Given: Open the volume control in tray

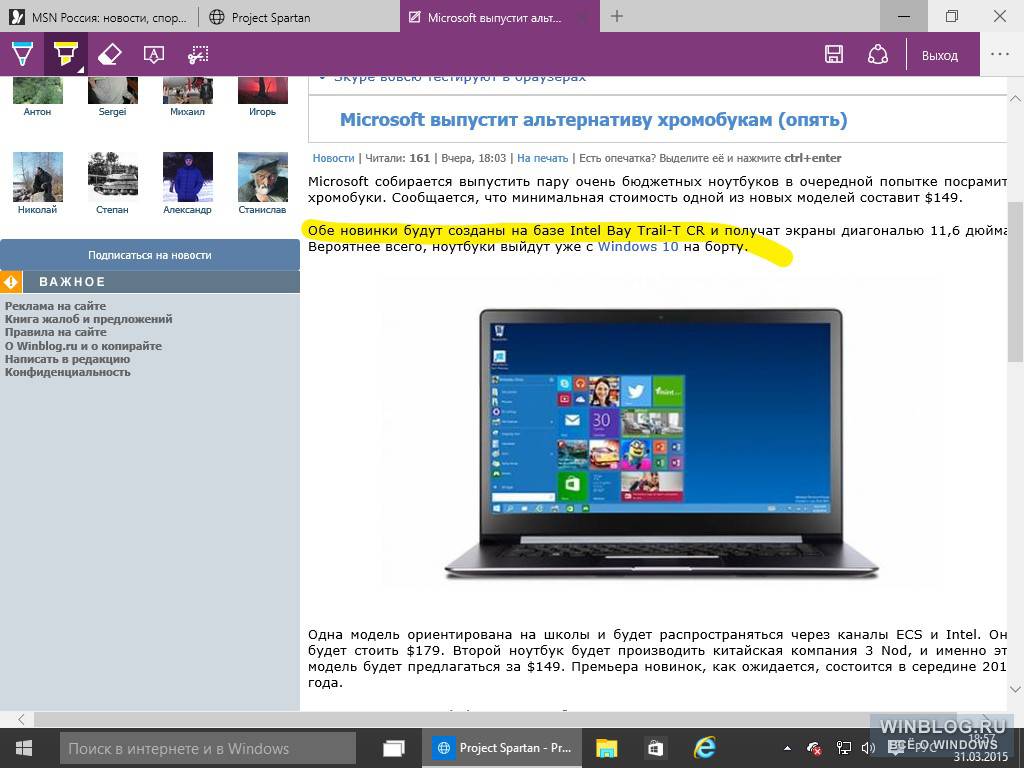Looking at the screenshot, I should pos(868,748).
